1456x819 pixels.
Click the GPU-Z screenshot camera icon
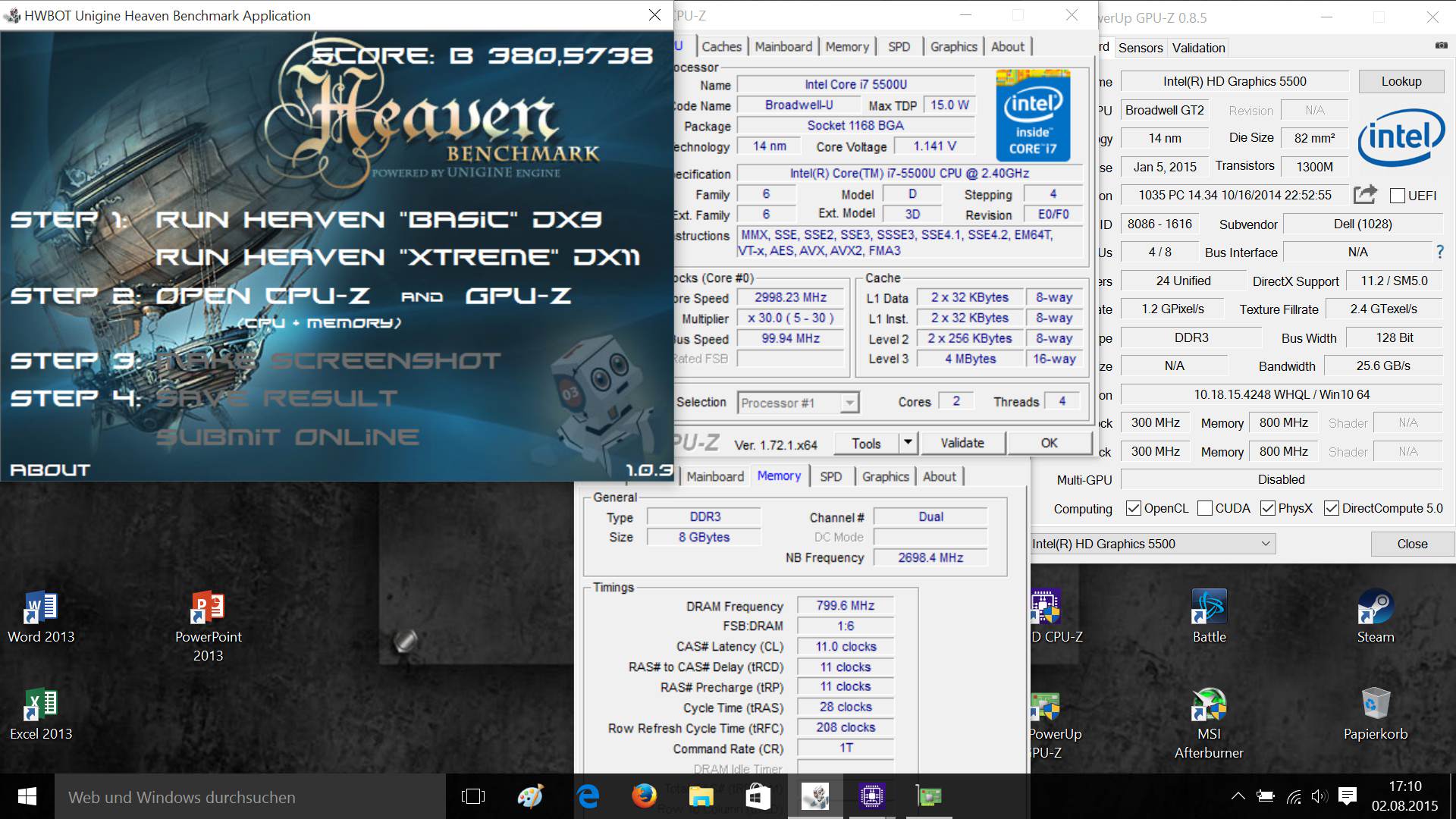(x=1441, y=46)
